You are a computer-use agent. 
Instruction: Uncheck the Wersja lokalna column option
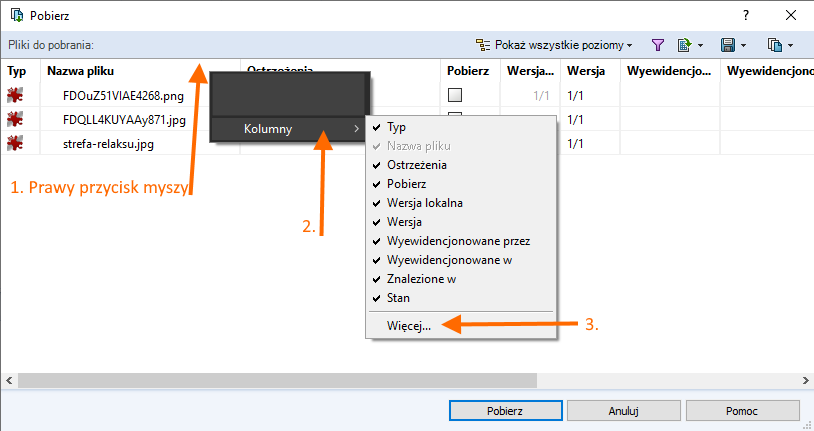point(424,203)
